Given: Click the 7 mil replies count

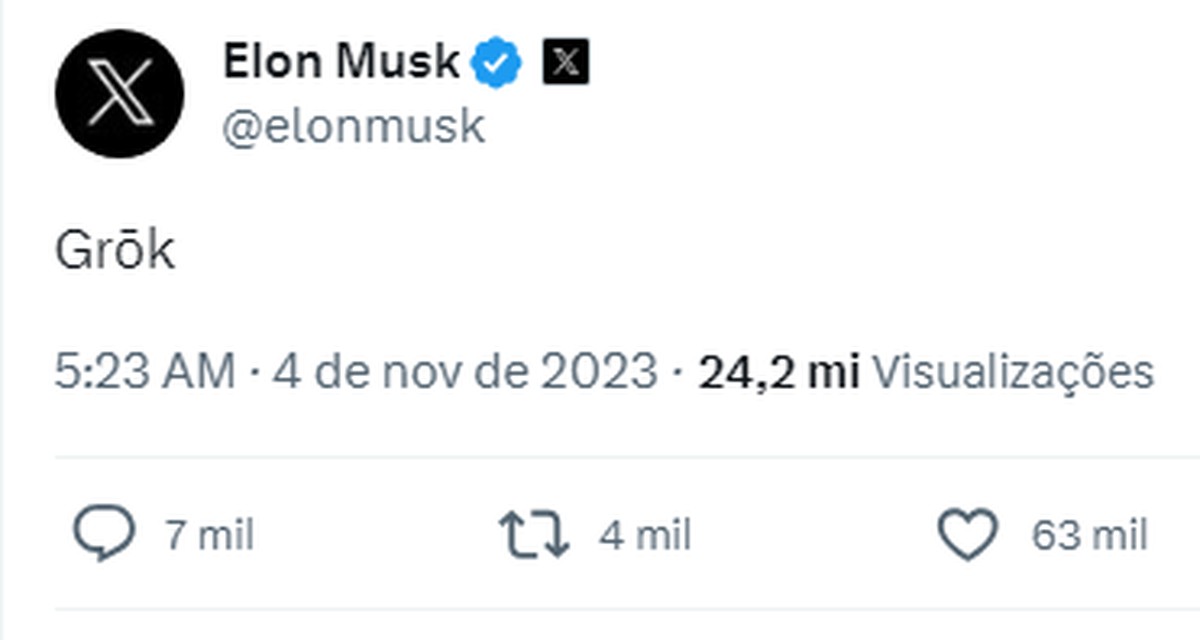Looking at the screenshot, I should click(x=210, y=536).
